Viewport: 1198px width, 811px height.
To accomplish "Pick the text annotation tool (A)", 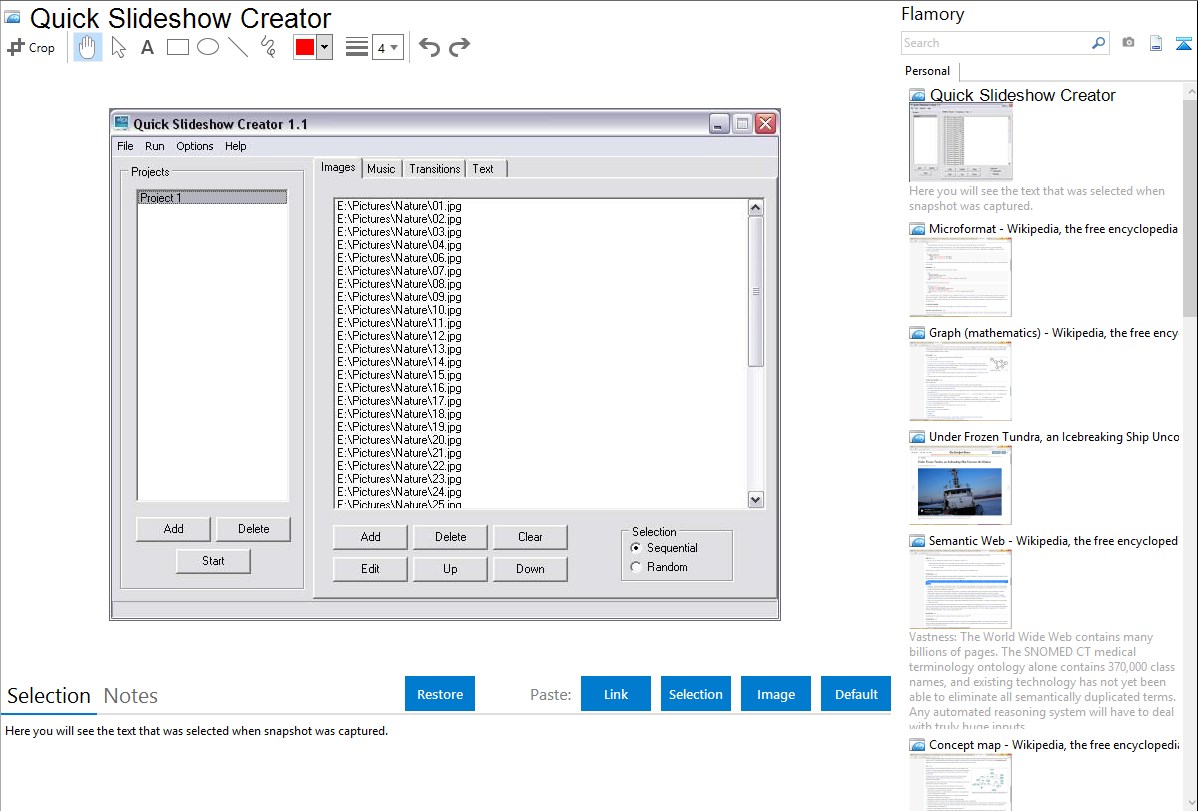I will click(x=147, y=47).
